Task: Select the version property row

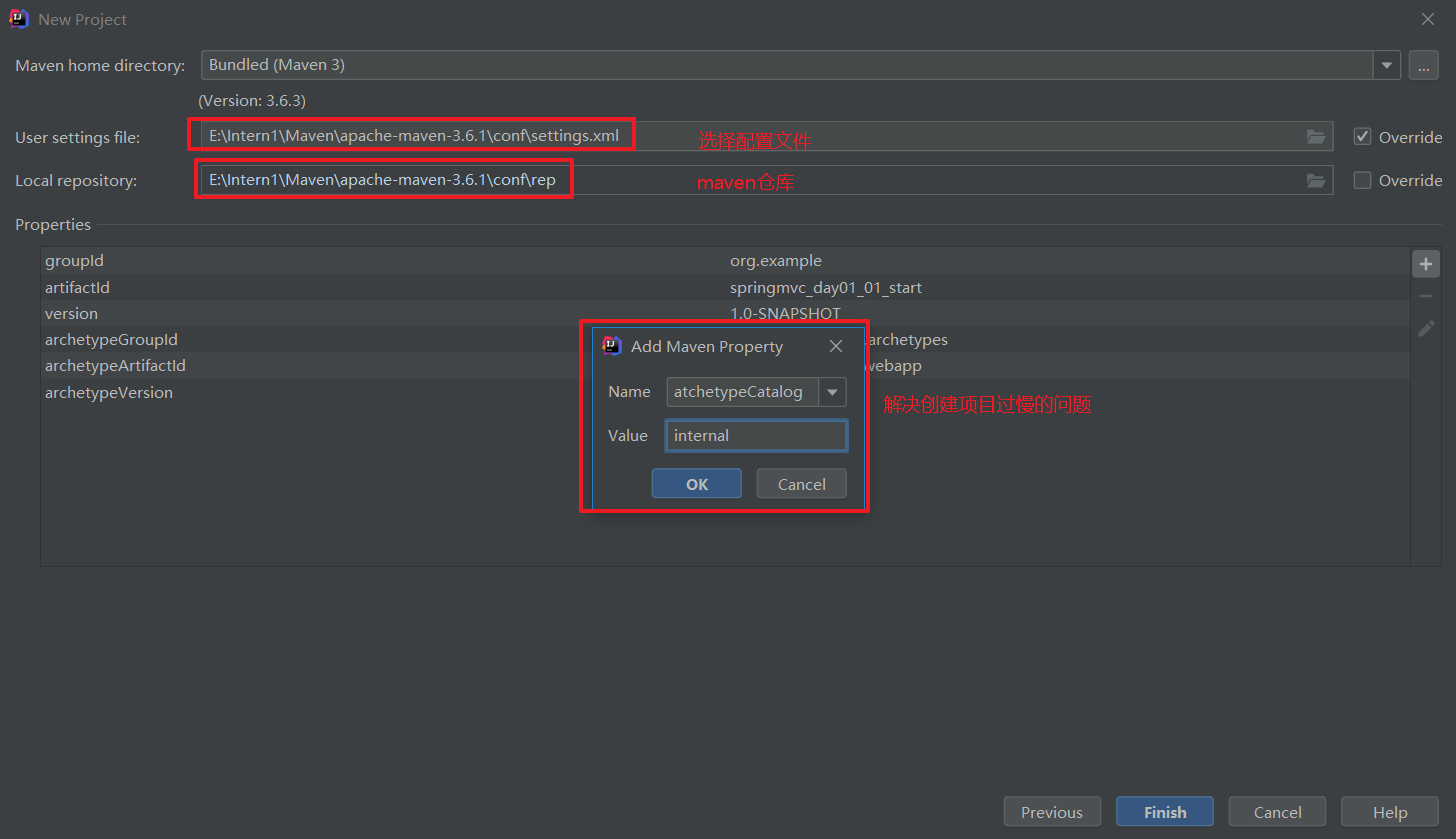Action: pos(725,313)
